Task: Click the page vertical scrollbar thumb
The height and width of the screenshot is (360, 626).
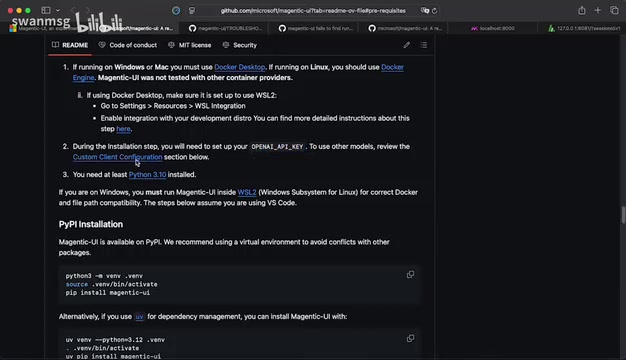Action: [x=623, y=215]
